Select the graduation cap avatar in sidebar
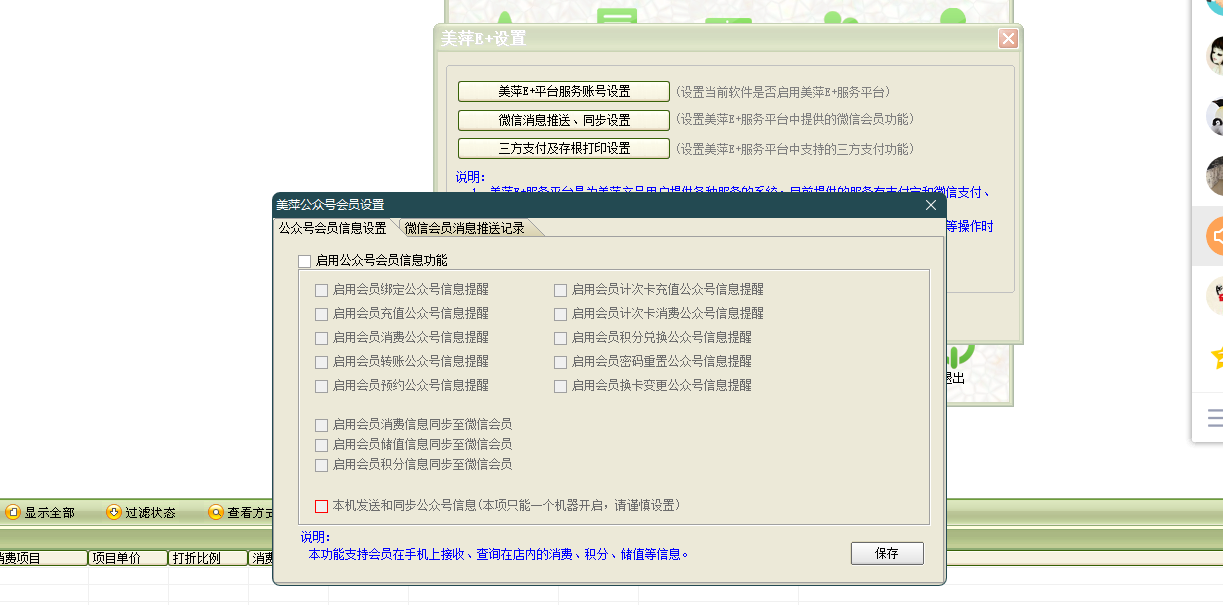Image resolution: width=1223 pixels, height=605 pixels. tap(1213, 116)
